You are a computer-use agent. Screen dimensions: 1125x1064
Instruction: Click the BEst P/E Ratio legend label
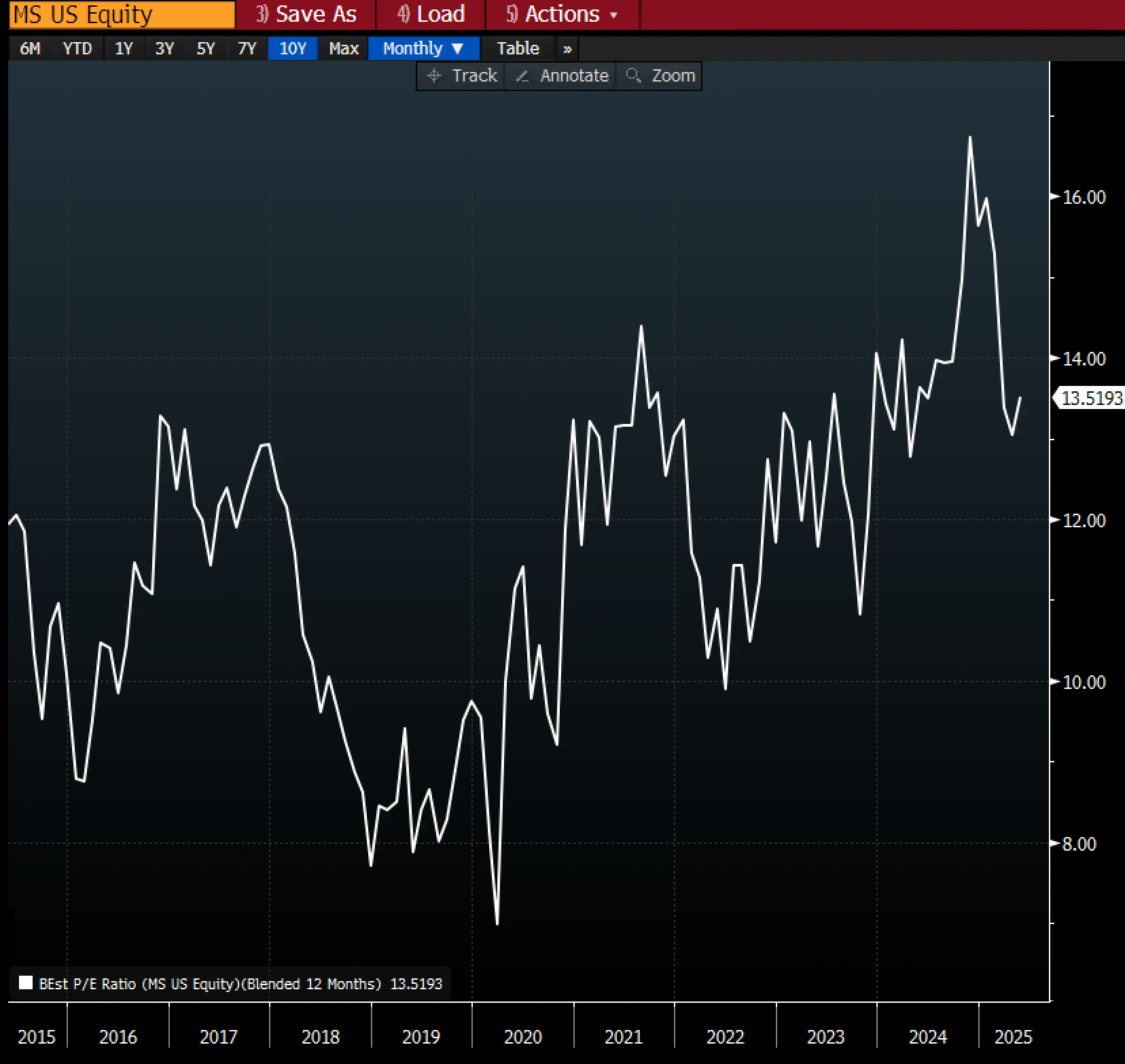pos(211,984)
